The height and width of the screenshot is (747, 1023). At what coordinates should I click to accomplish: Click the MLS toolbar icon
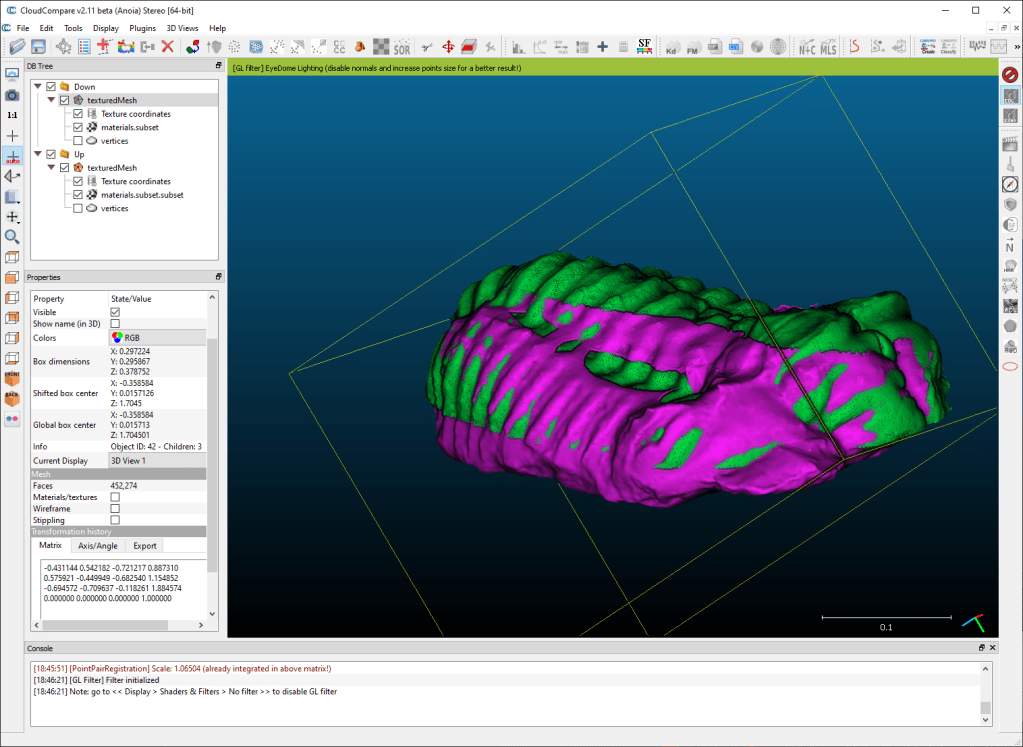(828, 47)
